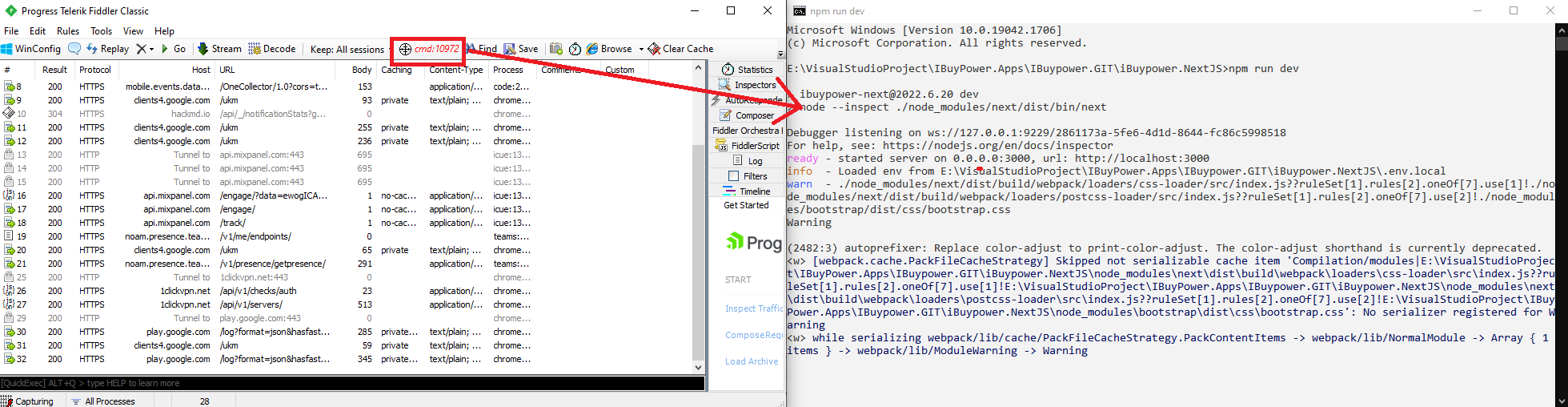
Task: Click the Inspect Traffic link
Action: [x=753, y=308]
